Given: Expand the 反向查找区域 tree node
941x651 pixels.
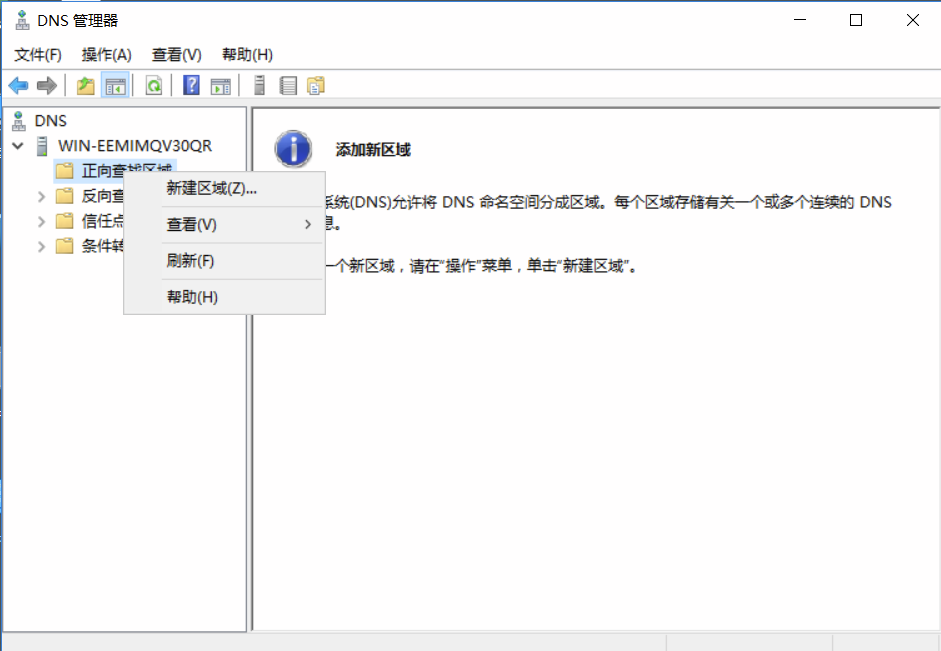Looking at the screenshot, I should (41, 196).
